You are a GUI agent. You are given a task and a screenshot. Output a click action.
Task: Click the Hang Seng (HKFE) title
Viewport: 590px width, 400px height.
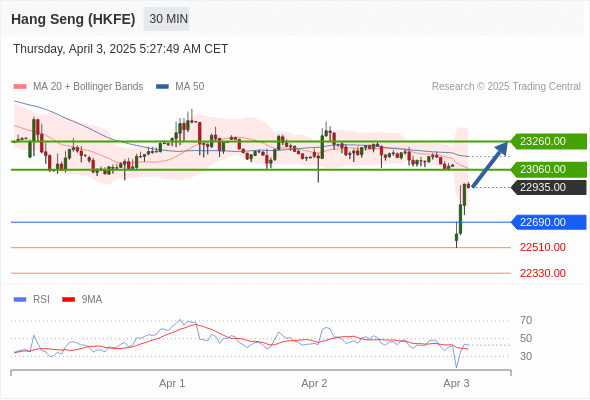[73, 19]
